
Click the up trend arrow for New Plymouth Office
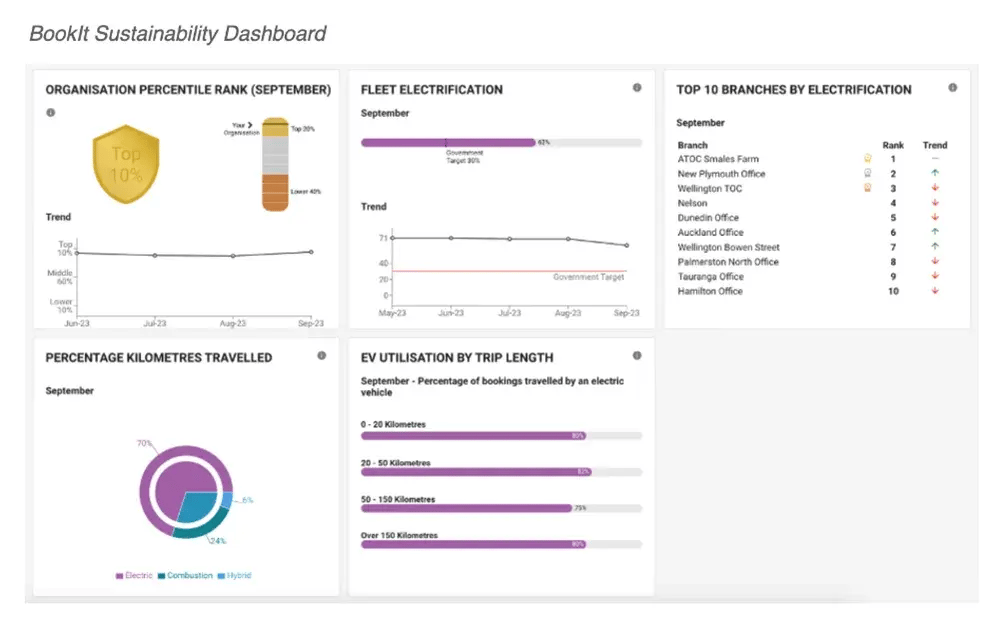click(x=935, y=173)
